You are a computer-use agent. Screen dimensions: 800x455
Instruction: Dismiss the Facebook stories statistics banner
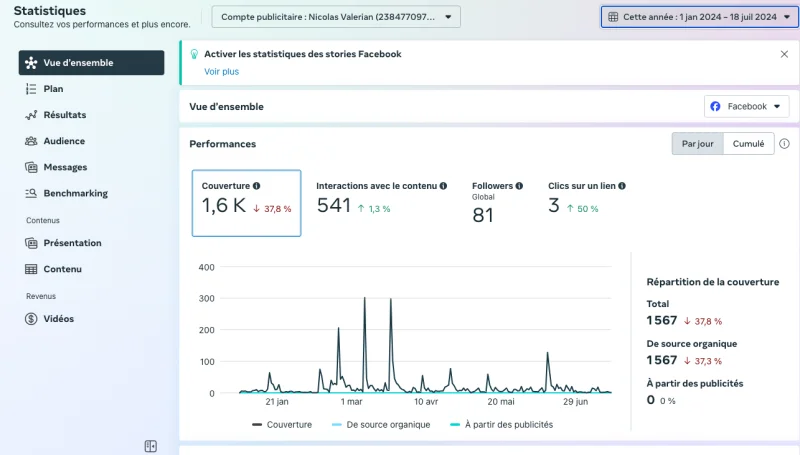point(784,54)
